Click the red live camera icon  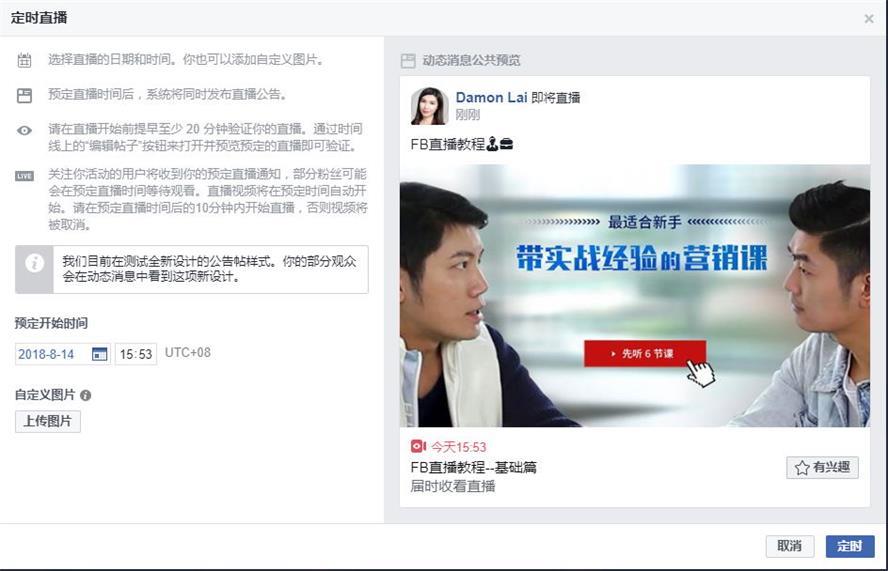pos(418,446)
